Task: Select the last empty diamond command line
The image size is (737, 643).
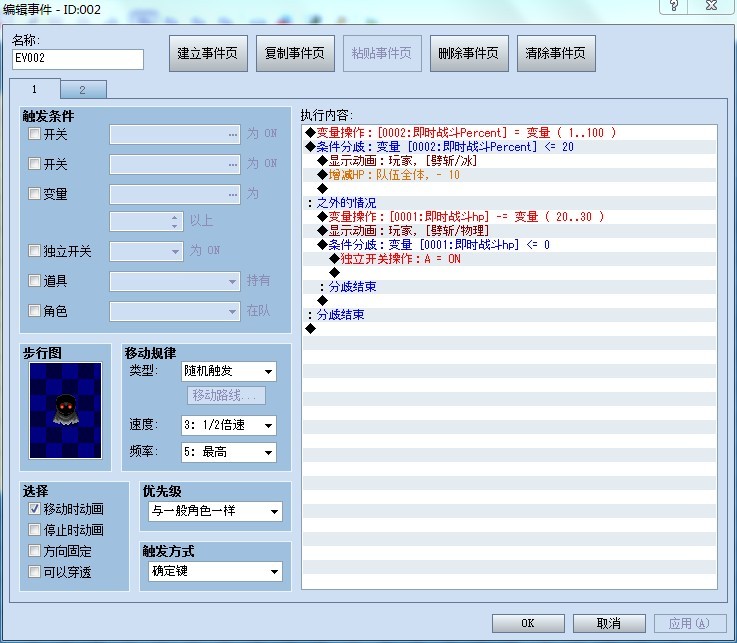Action: point(510,329)
